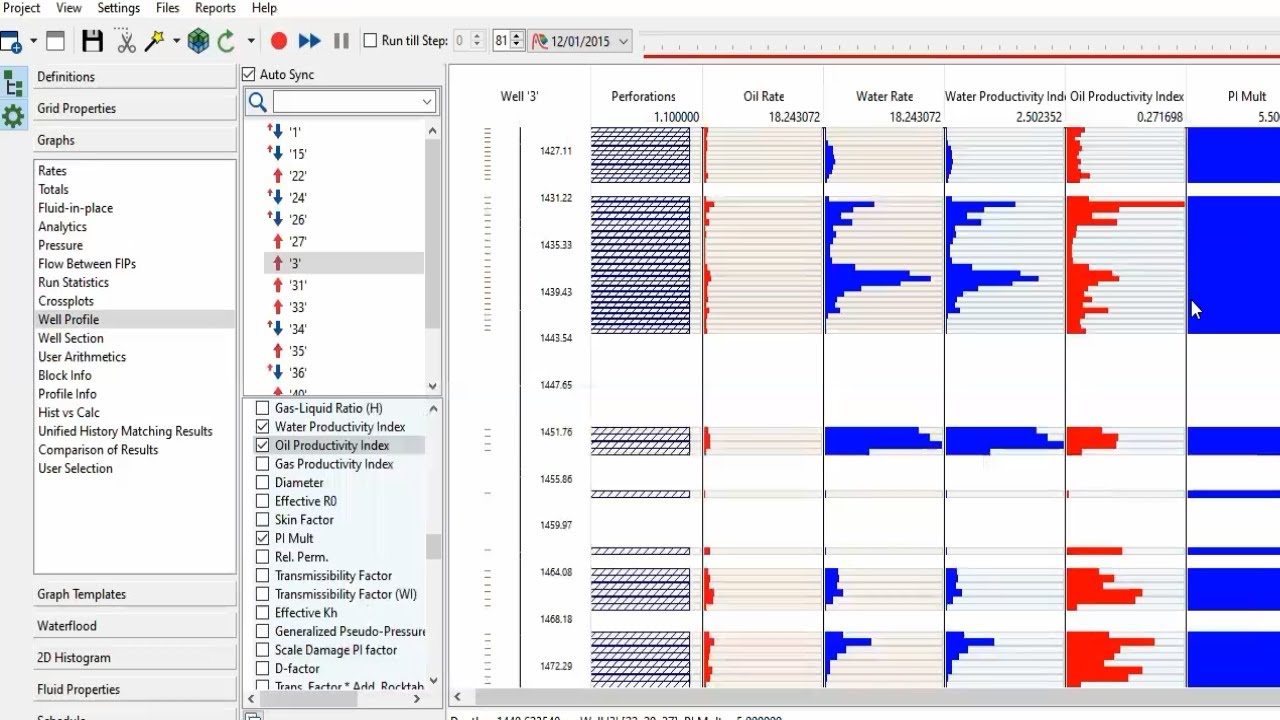Click the green reload arrow icon
The height and width of the screenshot is (720, 1280).
point(226,41)
